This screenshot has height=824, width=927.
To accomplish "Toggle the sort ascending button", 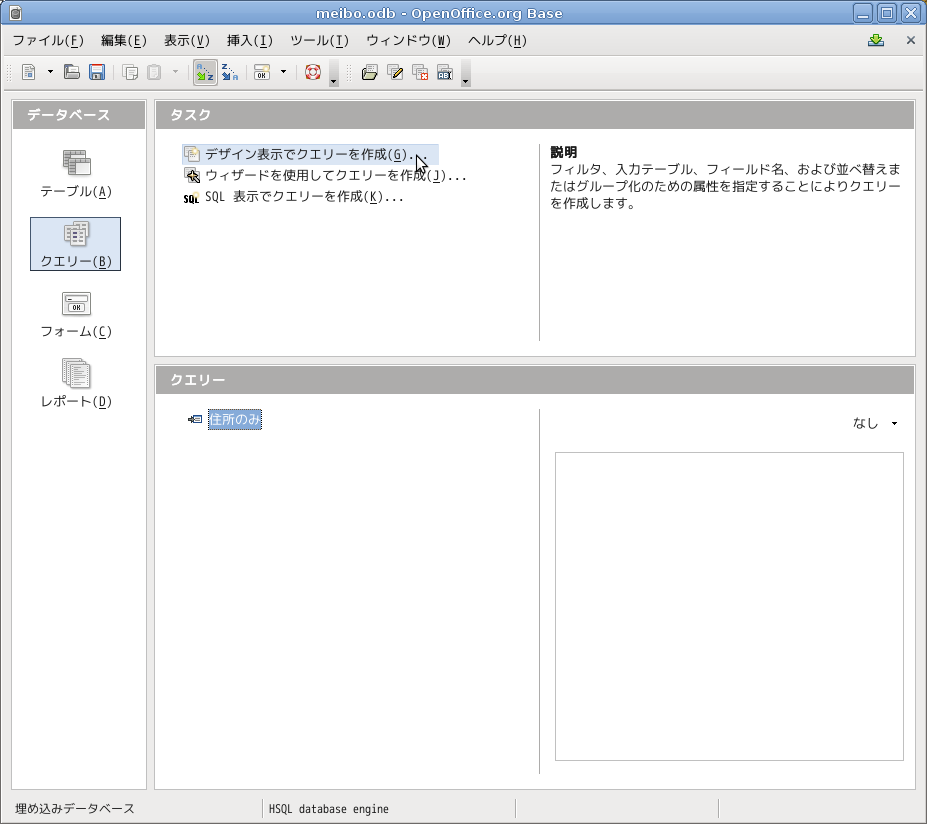I will pos(204,72).
